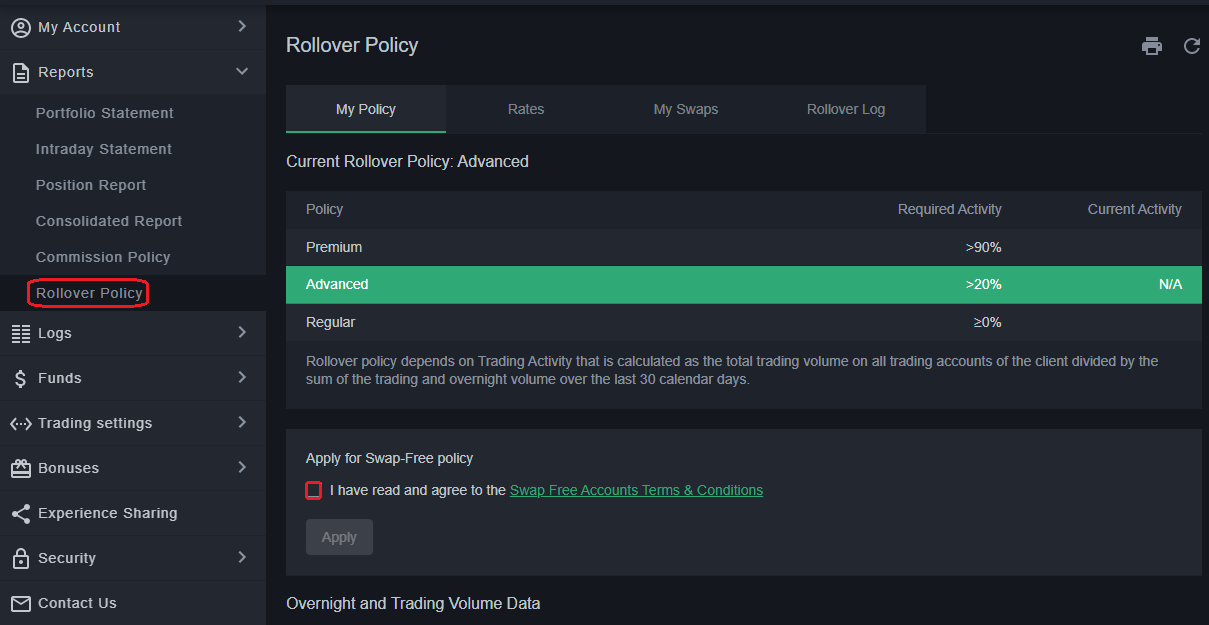Image resolution: width=1209 pixels, height=625 pixels.
Task: Switch to the Rates tab
Action: (526, 109)
